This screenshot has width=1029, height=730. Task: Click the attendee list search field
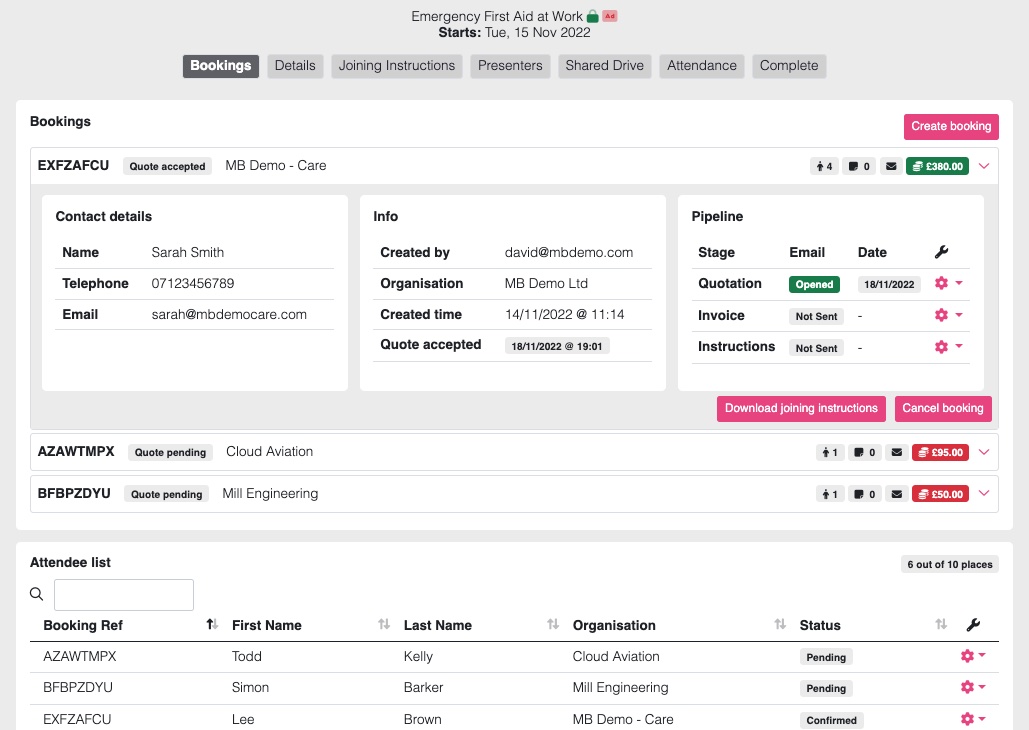pyautogui.click(x=123, y=594)
